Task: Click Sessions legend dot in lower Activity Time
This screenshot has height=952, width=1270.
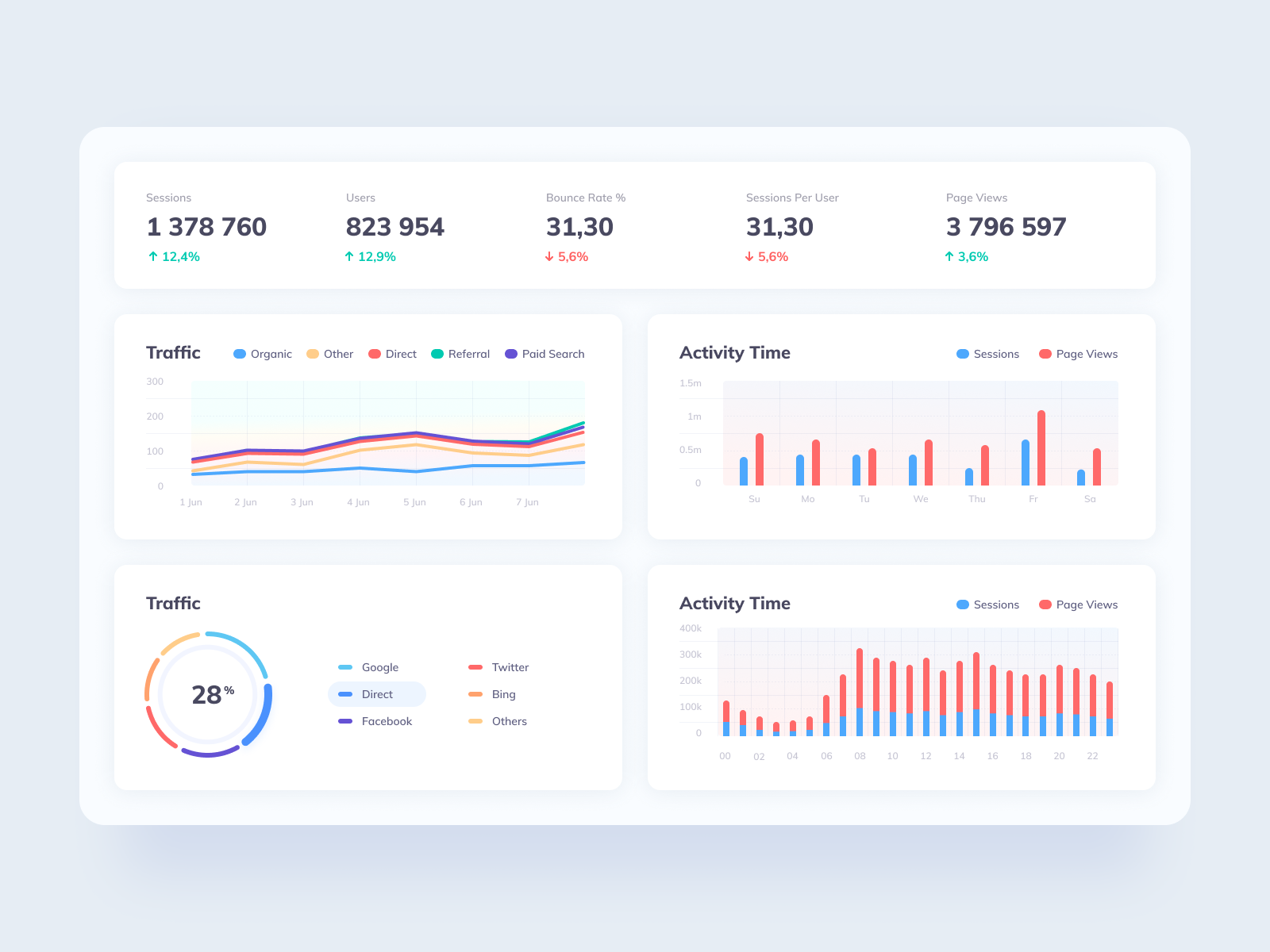Action: [x=963, y=605]
